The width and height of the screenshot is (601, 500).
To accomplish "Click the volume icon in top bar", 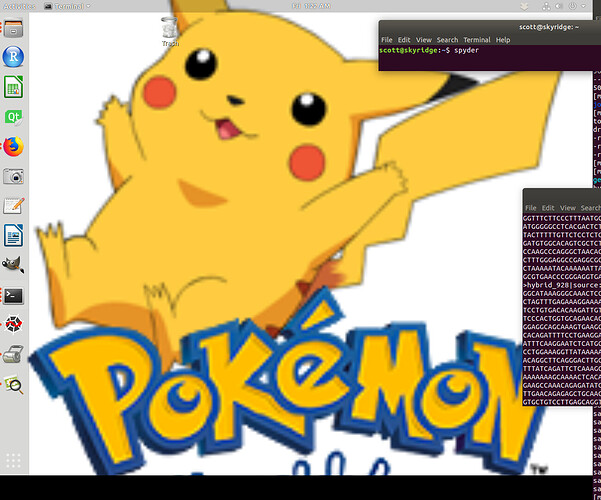I will 559,6.
